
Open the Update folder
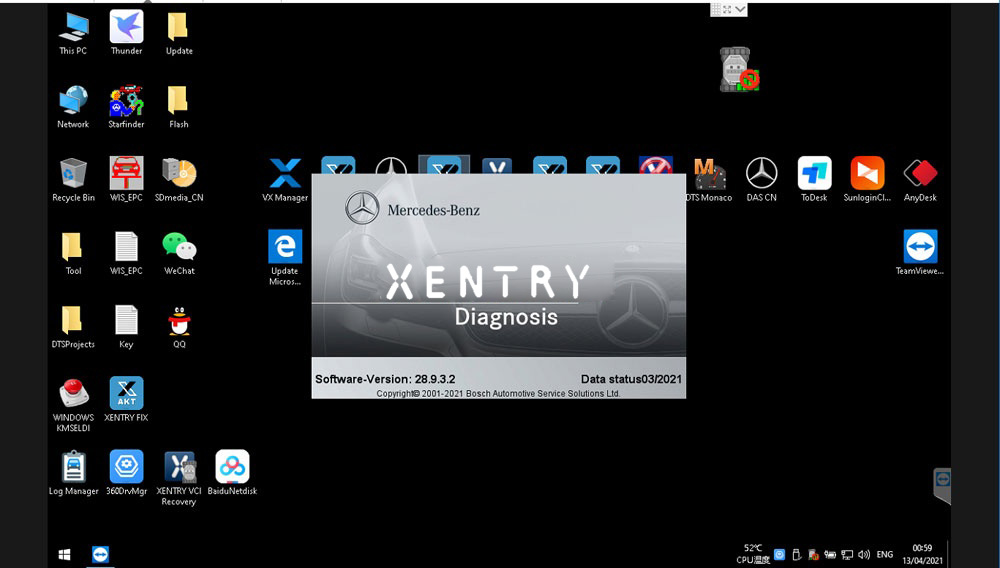click(x=179, y=33)
